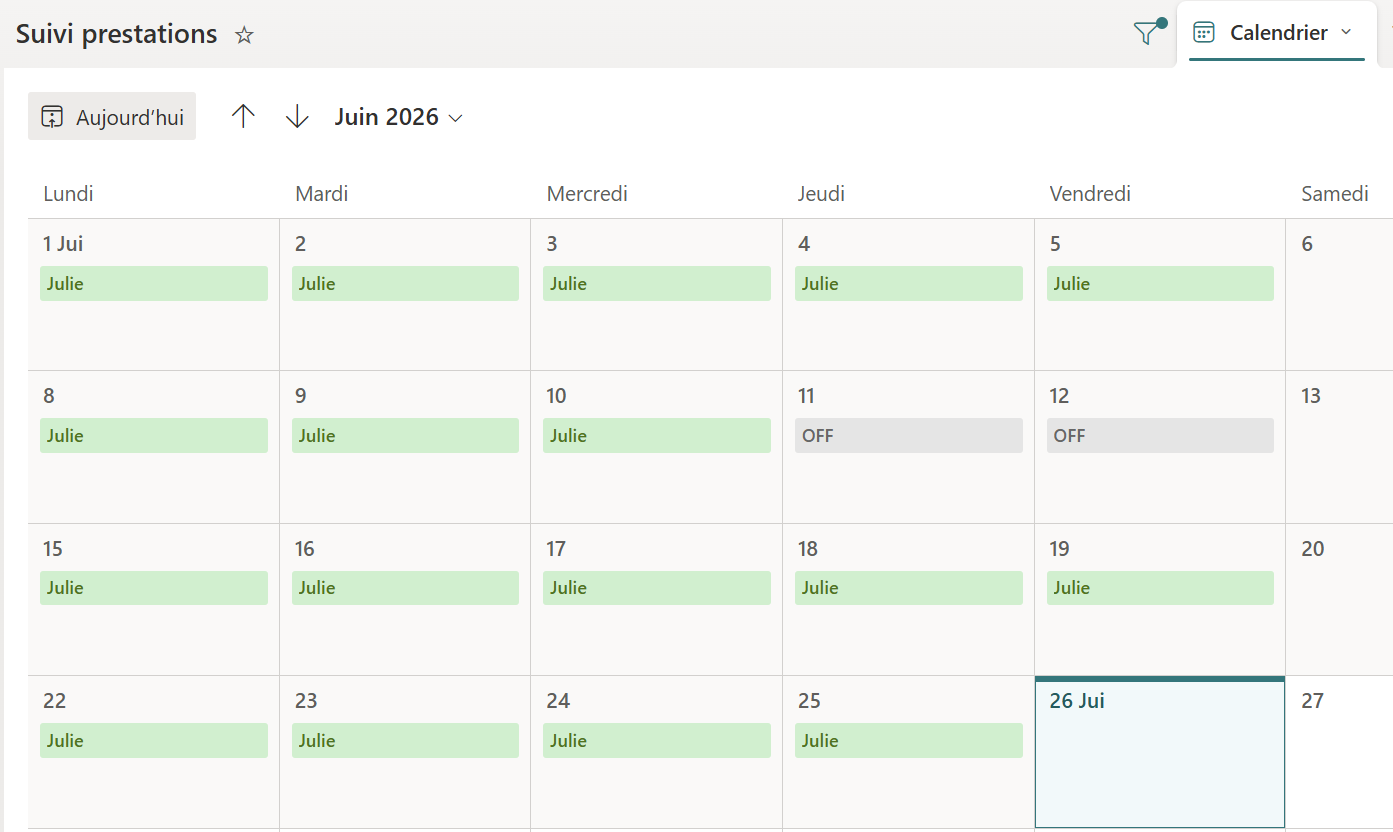Viewport: 1393px width, 832px height.
Task: Open Julie event on June 9
Action: click(405, 435)
